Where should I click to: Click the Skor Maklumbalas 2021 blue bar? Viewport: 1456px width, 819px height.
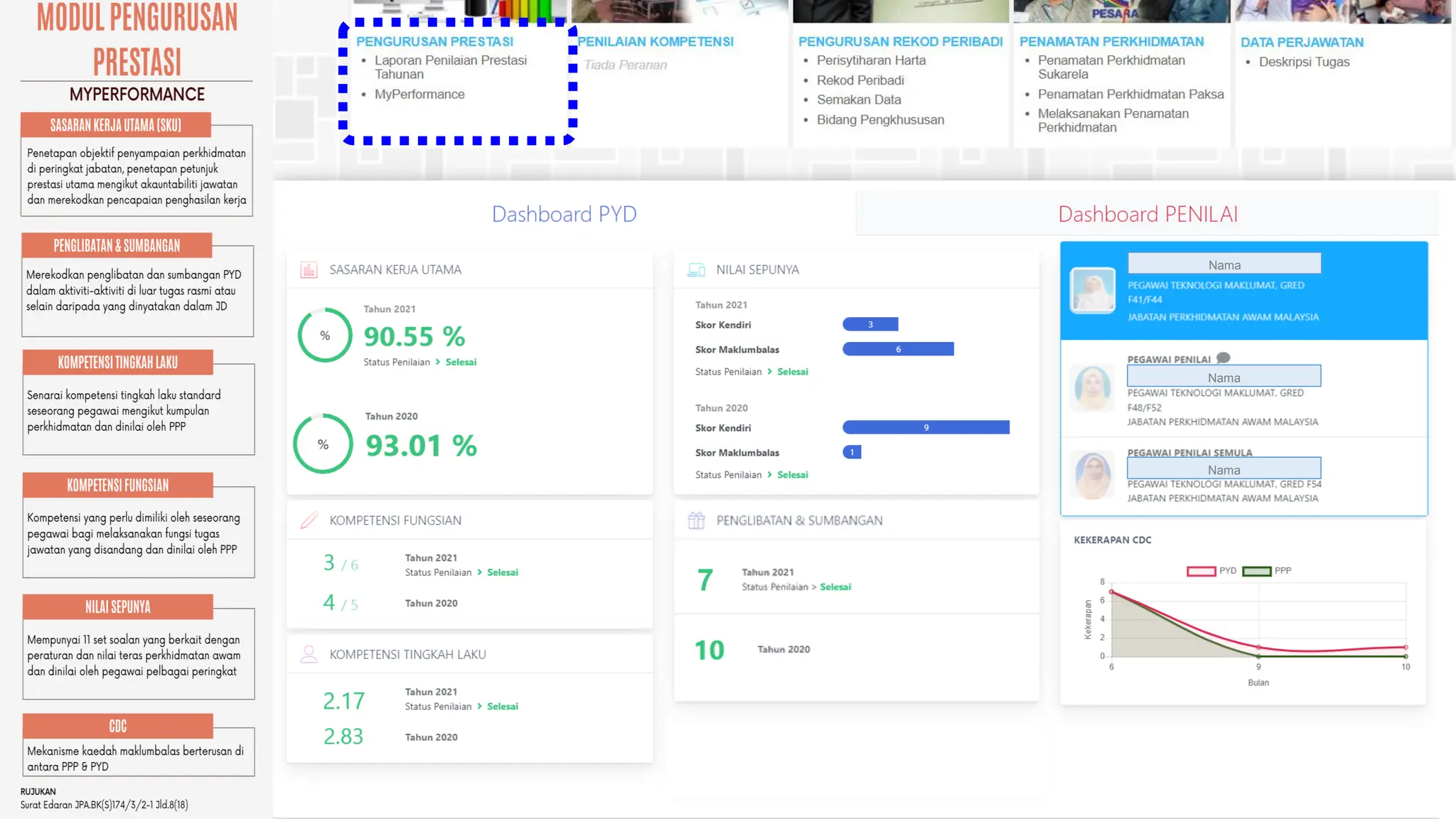click(x=898, y=349)
